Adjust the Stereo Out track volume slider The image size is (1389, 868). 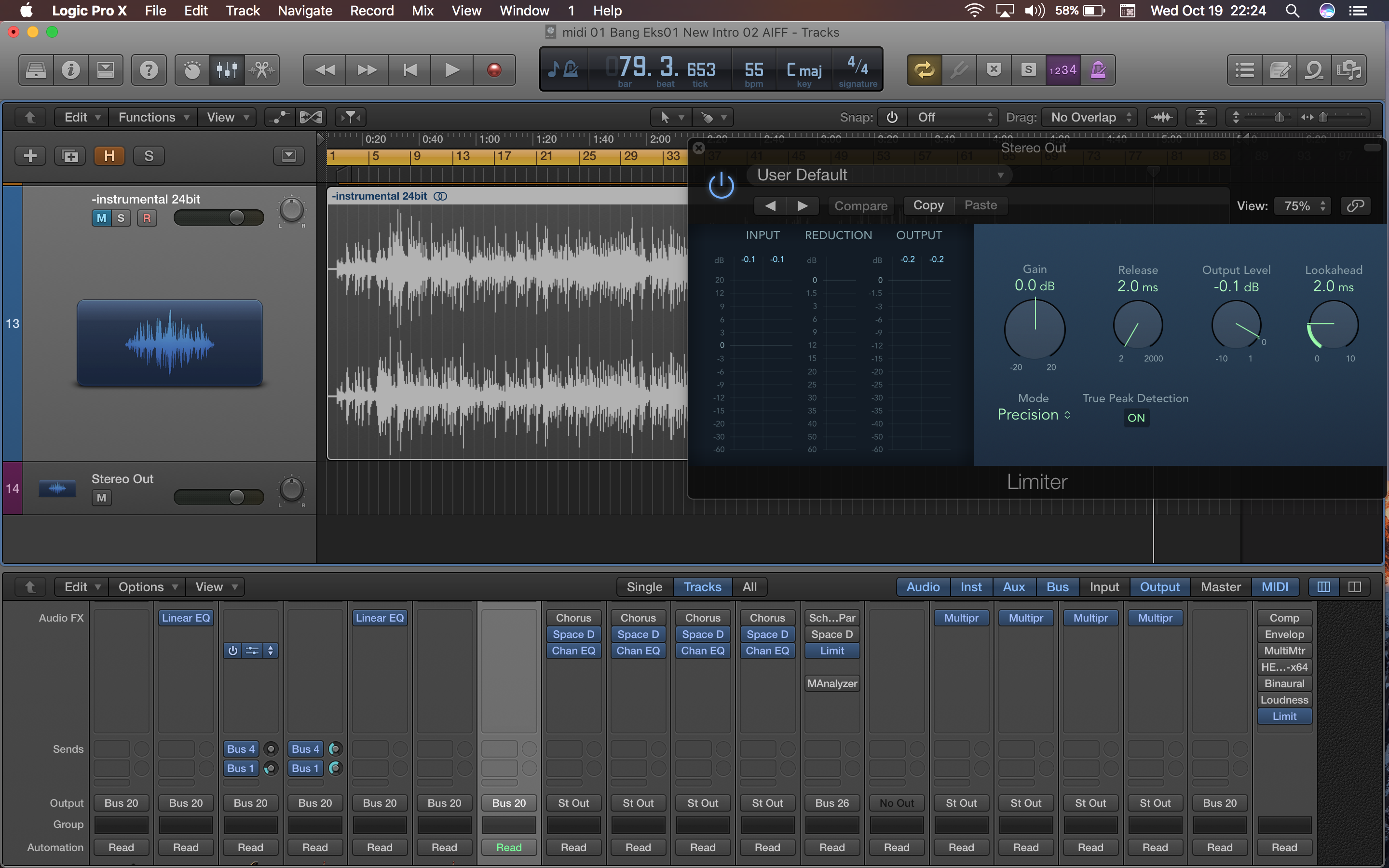(218, 497)
